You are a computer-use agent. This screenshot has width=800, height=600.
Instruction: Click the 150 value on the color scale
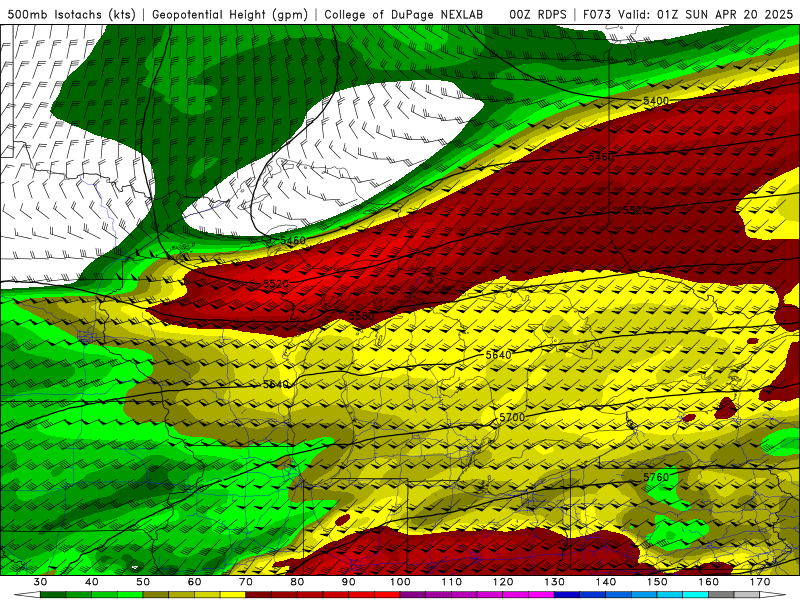[657, 582]
